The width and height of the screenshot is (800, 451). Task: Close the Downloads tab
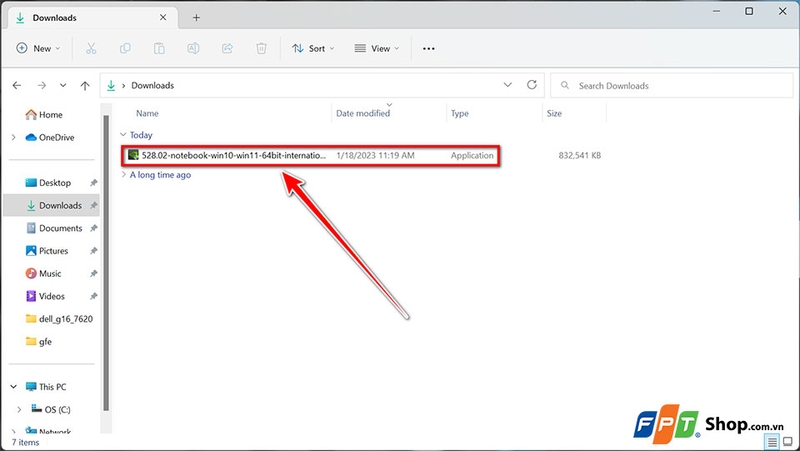[x=163, y=17]
